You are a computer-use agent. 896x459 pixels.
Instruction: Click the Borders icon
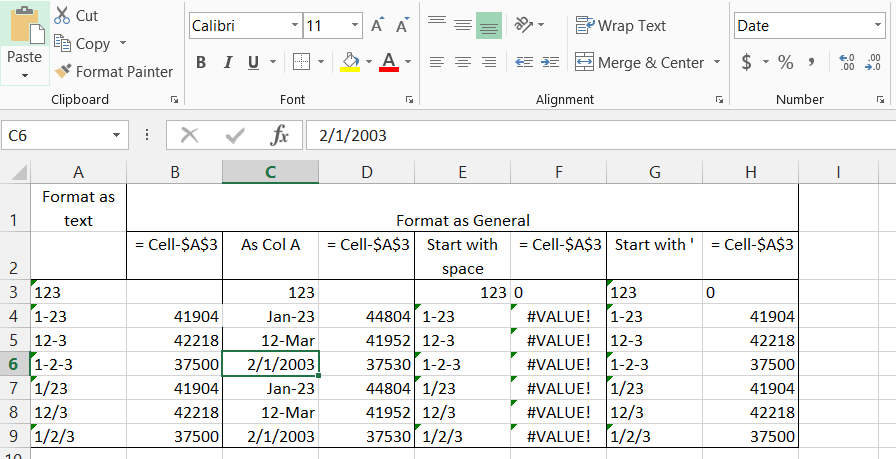pos(301,62)
